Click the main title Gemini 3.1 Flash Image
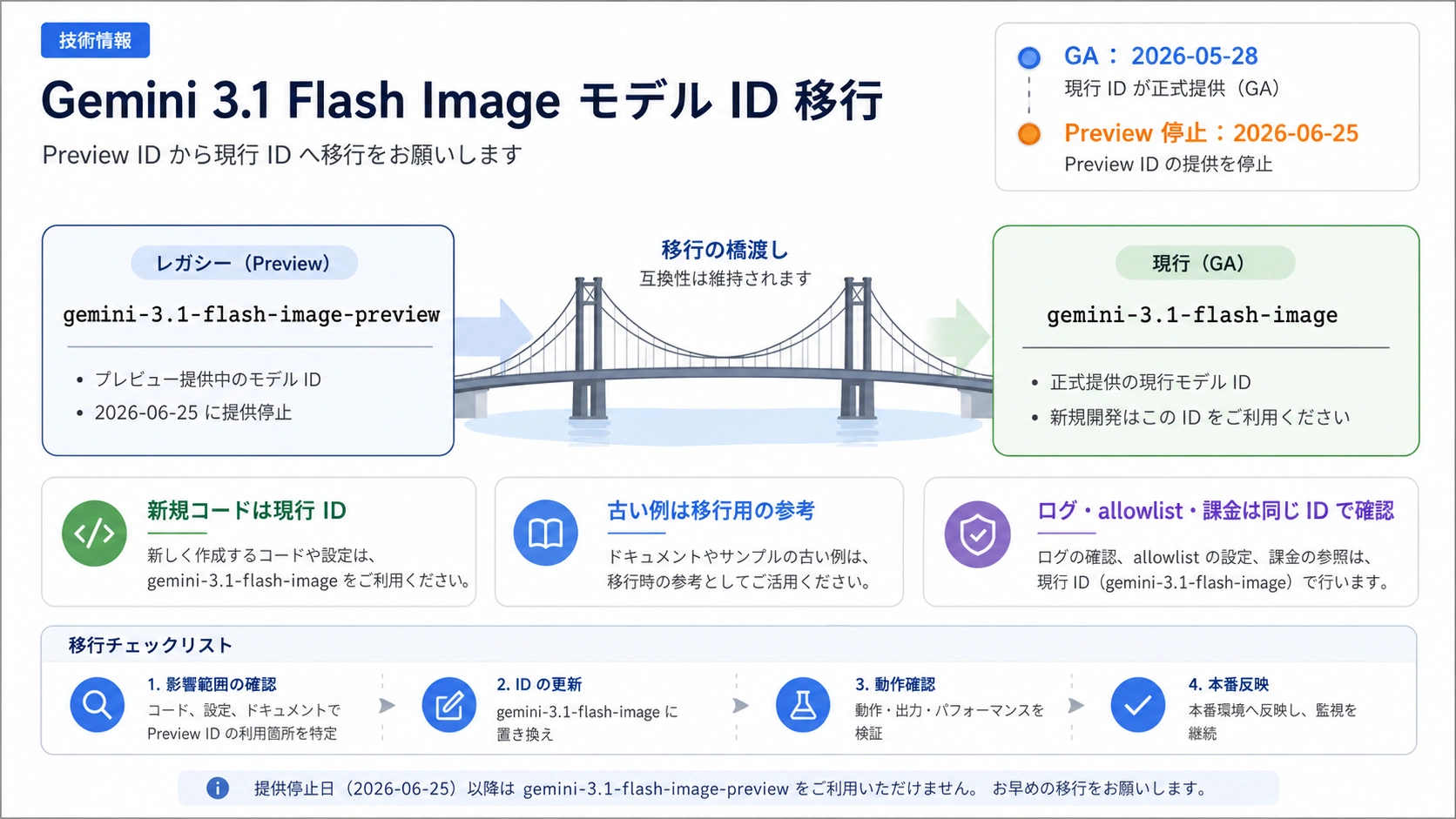This screenshot has width=1456, height=819. tap(462, 100)
